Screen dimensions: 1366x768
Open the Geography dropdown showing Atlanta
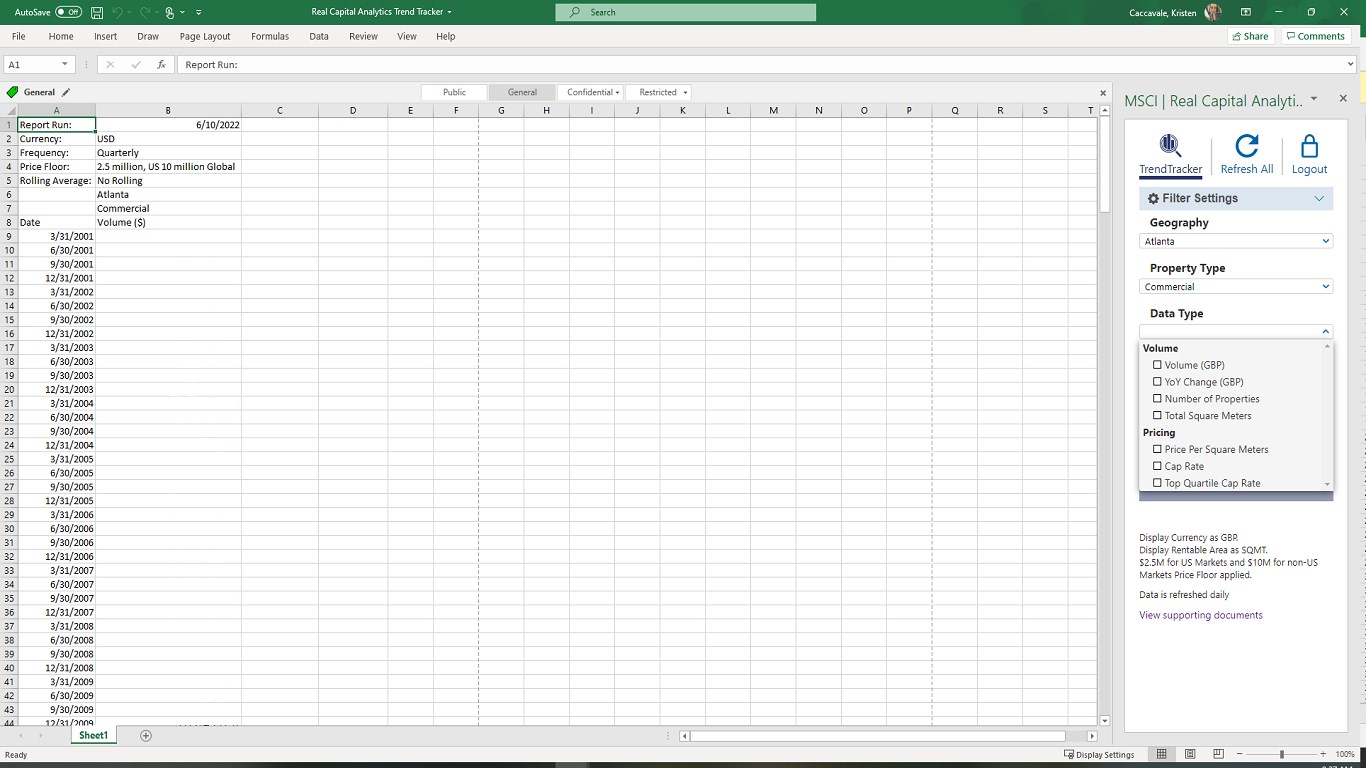(x=1236, y=241)
